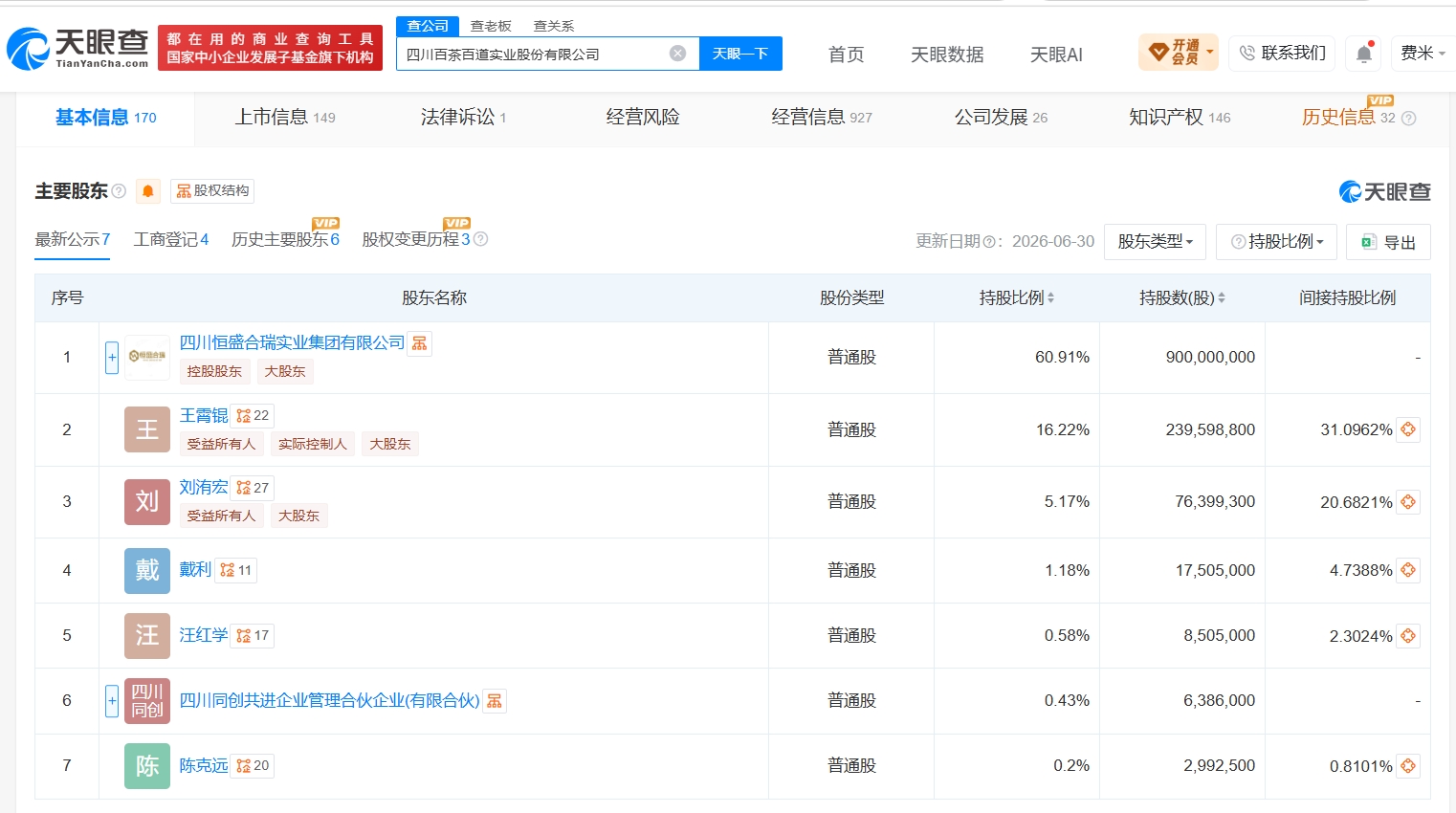Click the help icon next to 历史信息 tab
The image size is (1456, 813).
(1408, 119)
